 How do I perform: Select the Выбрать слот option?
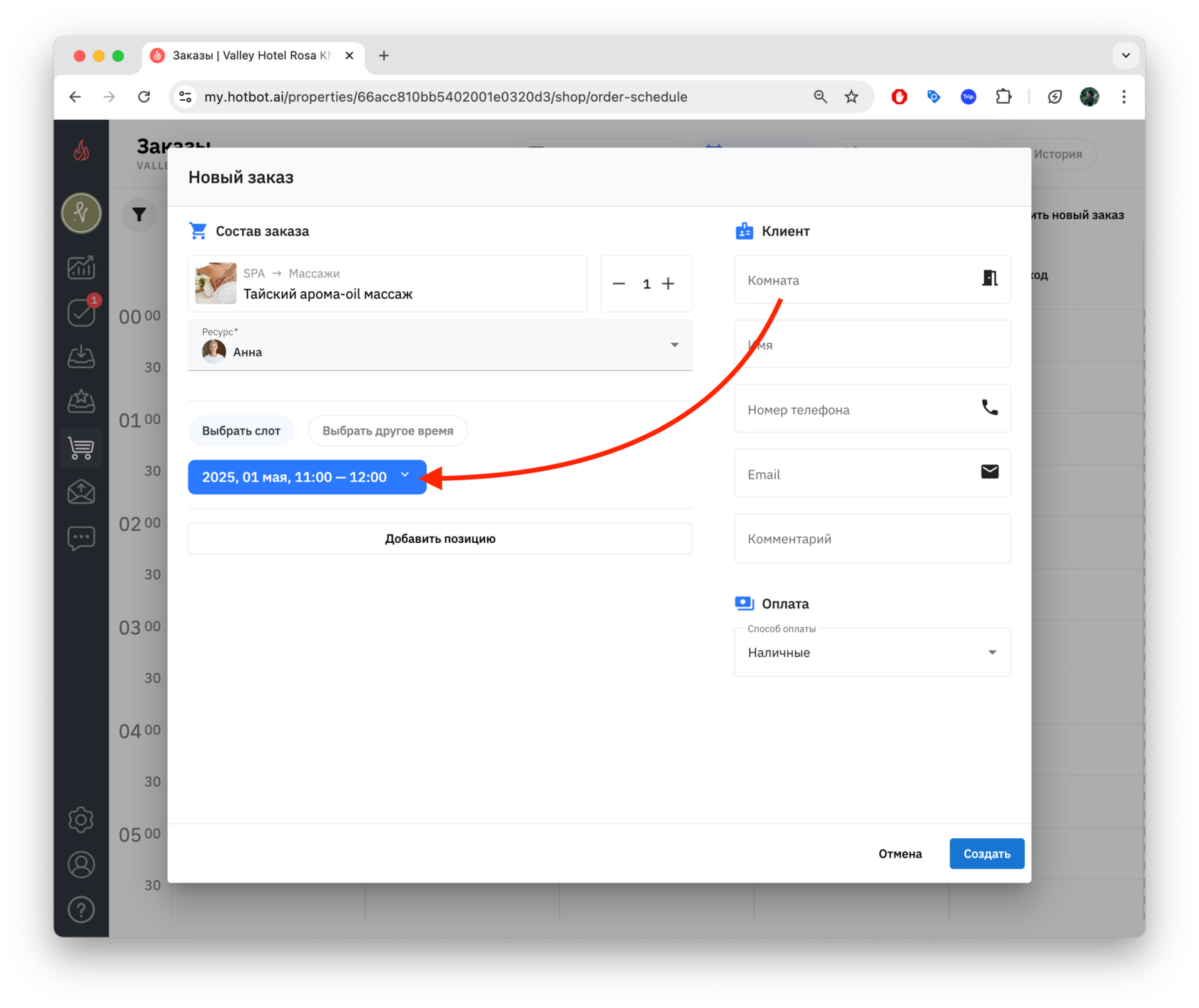tap(241, 431)
